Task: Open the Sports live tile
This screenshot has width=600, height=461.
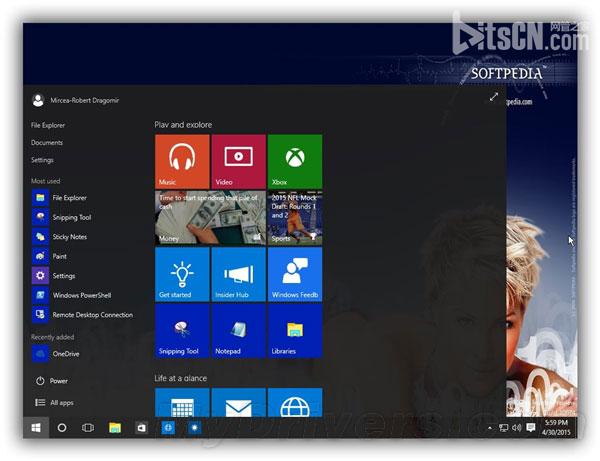Action: click(x=295, y=218)
